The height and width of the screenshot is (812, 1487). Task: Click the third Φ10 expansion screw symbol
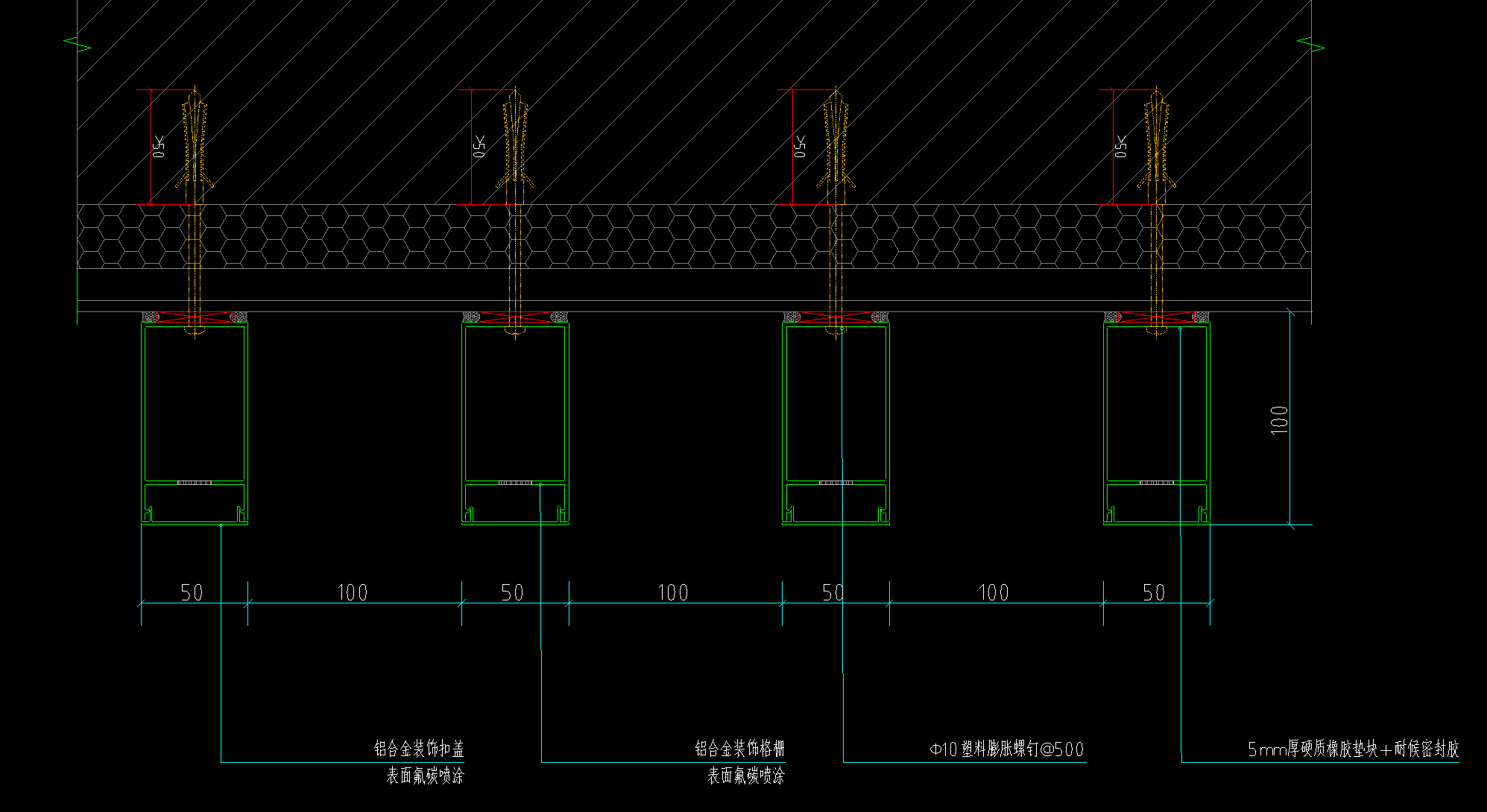click(x=835, y=142)
